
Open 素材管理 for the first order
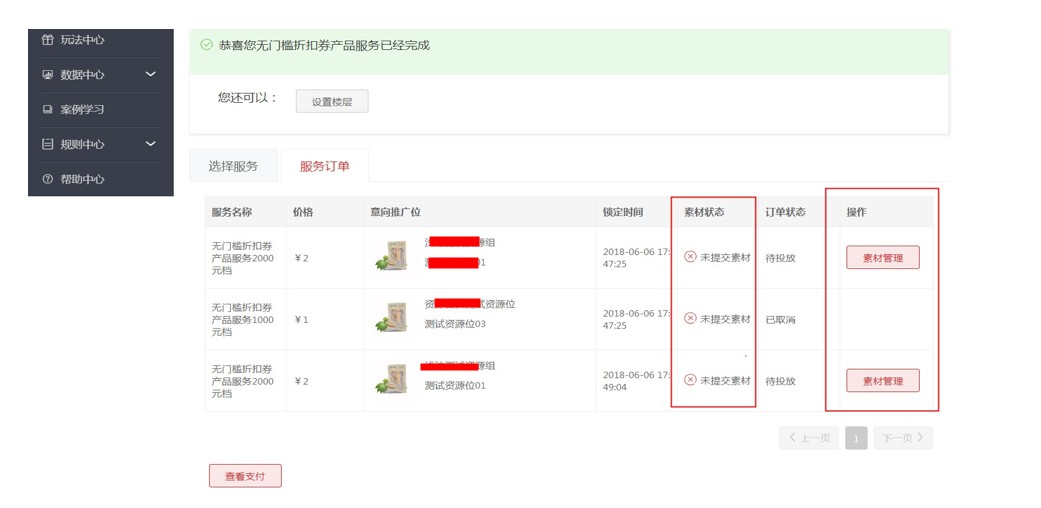click(x=883, y=258)
